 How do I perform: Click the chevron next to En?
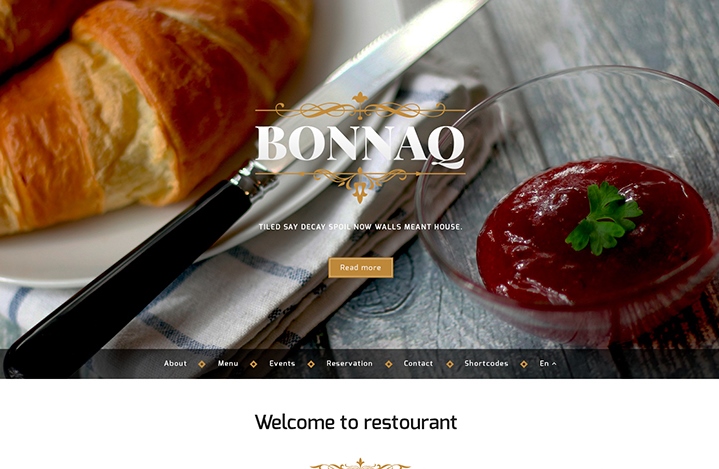click(x=554, y=364)
